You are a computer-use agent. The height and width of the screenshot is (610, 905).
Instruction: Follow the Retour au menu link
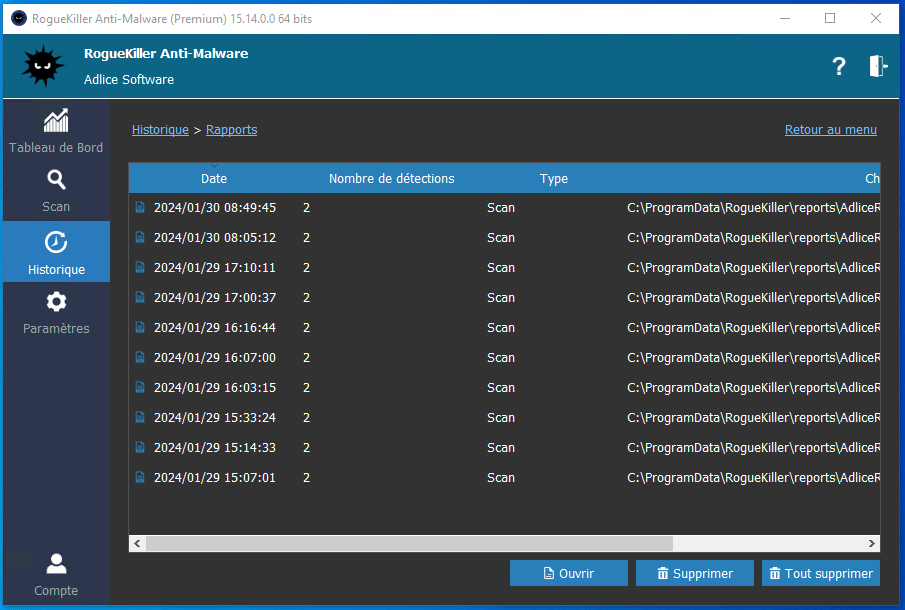830,130
